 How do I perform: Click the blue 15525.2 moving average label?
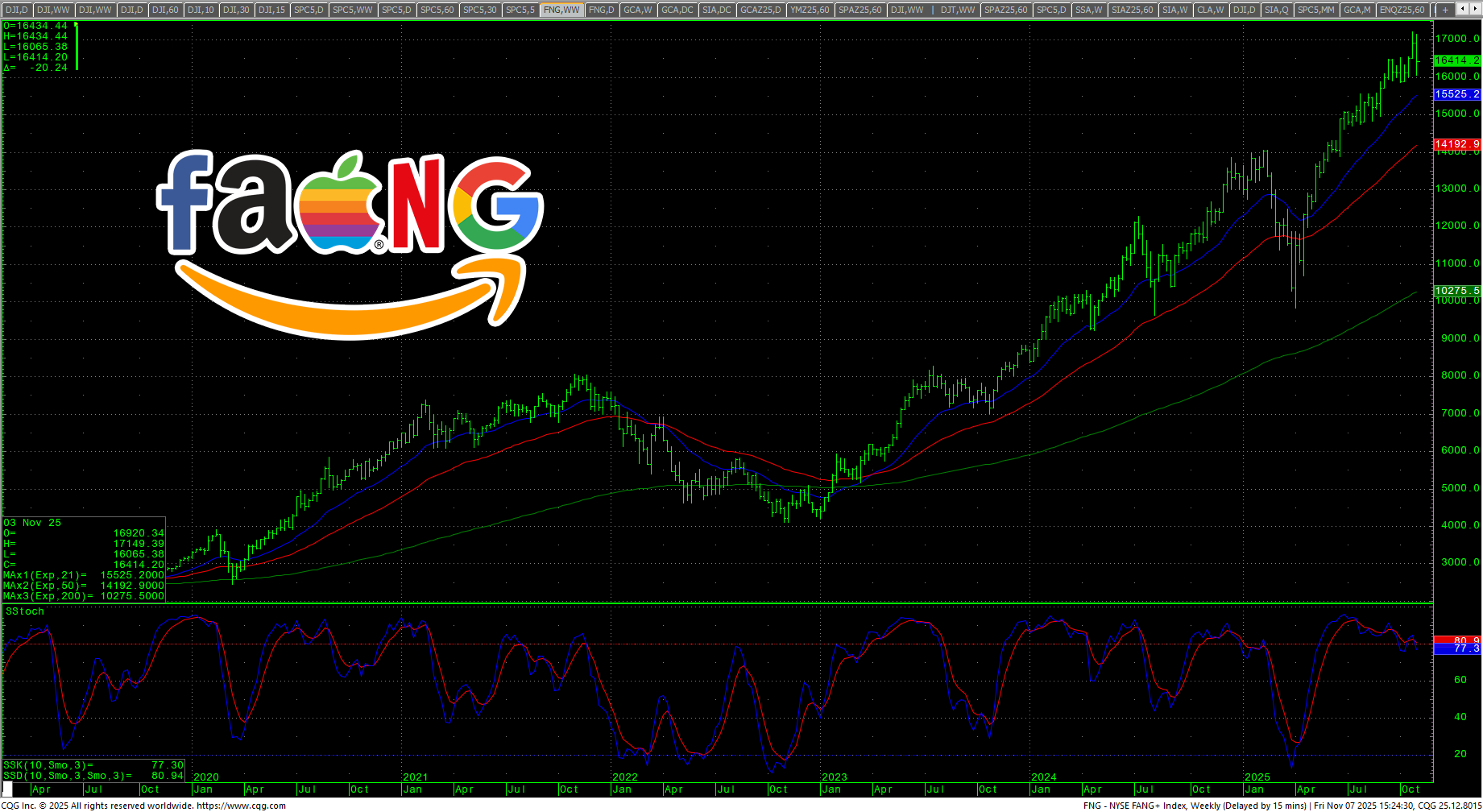click(x=1457, y=94)
